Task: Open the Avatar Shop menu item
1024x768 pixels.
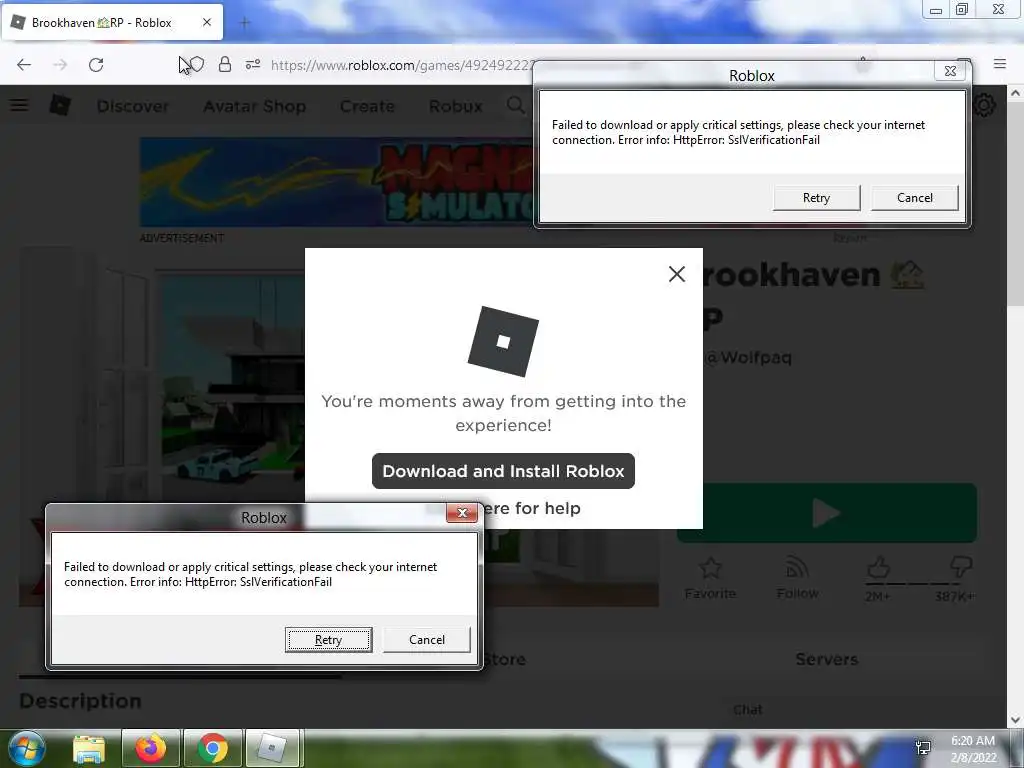Action: click(254, 106)
